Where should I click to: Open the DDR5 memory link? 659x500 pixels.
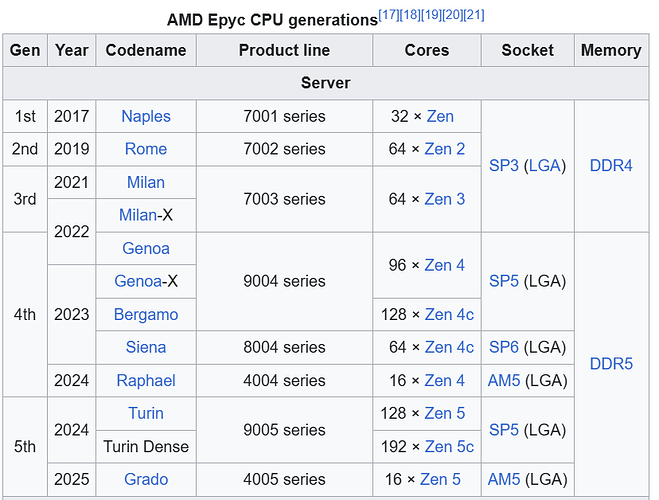[x=611, y=364]
